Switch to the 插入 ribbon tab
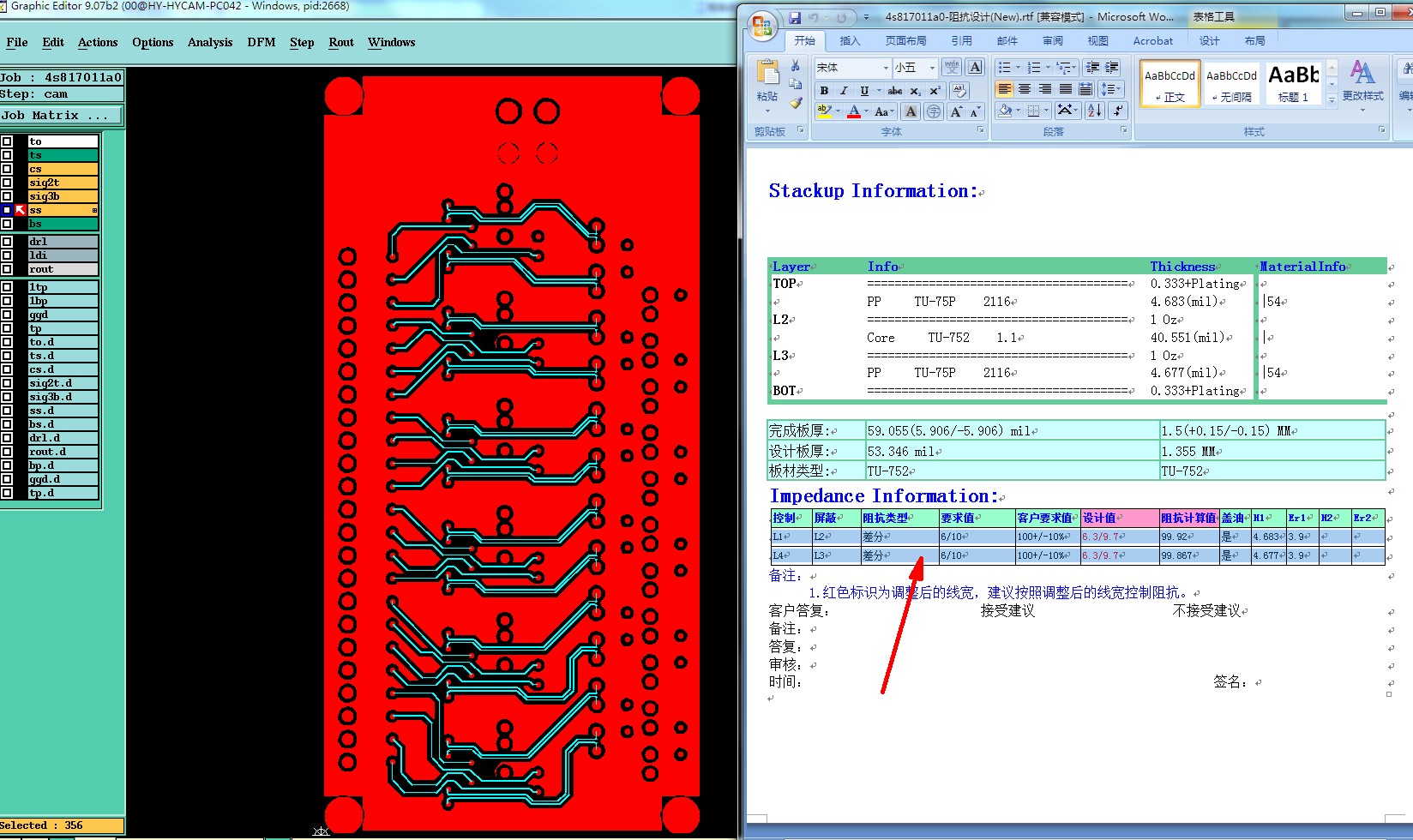Image resolution: width=1413 pixels, height=840 pixels. tap(850, 41)
